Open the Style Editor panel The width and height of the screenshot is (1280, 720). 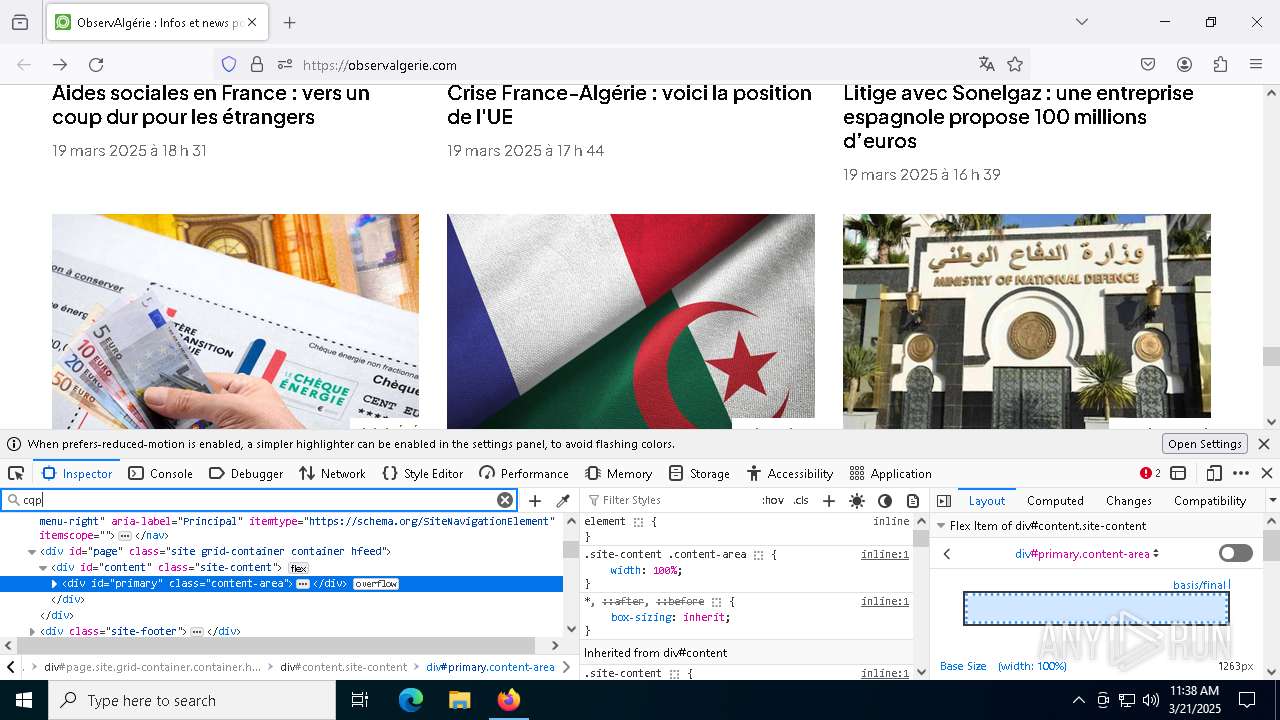tap(422, 473)
